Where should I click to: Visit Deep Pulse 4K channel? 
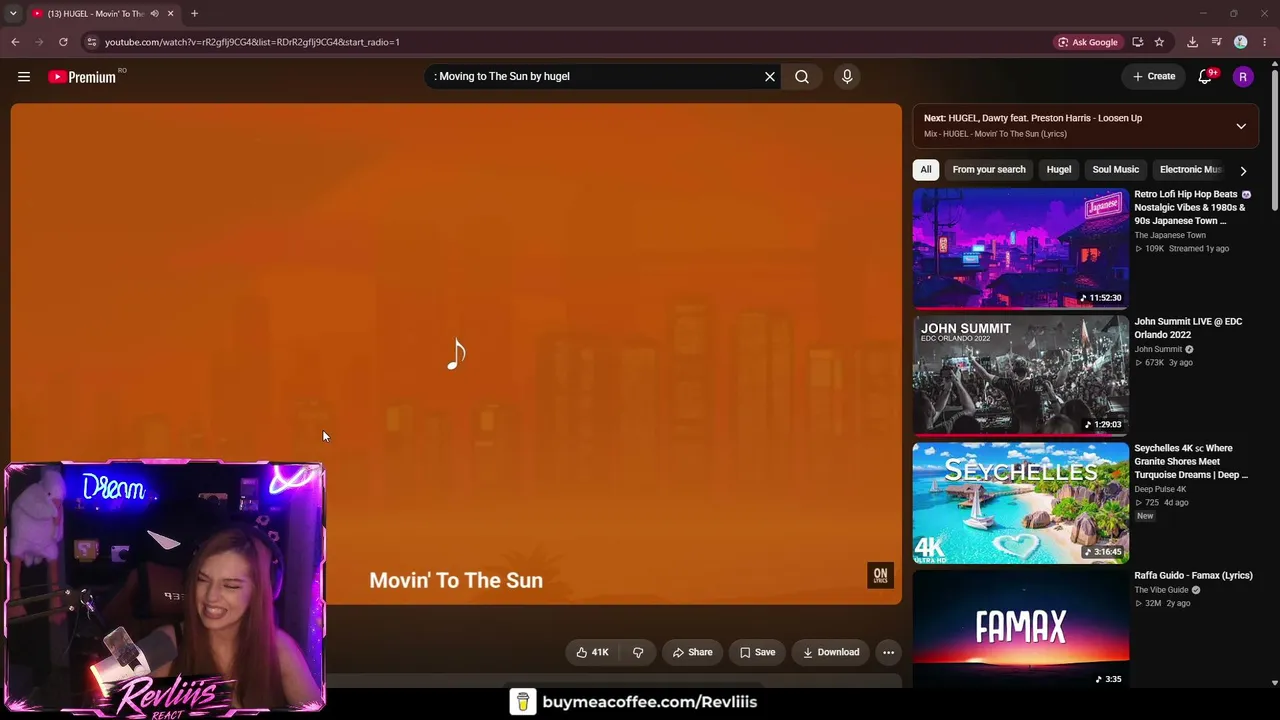coord(1160,490)
